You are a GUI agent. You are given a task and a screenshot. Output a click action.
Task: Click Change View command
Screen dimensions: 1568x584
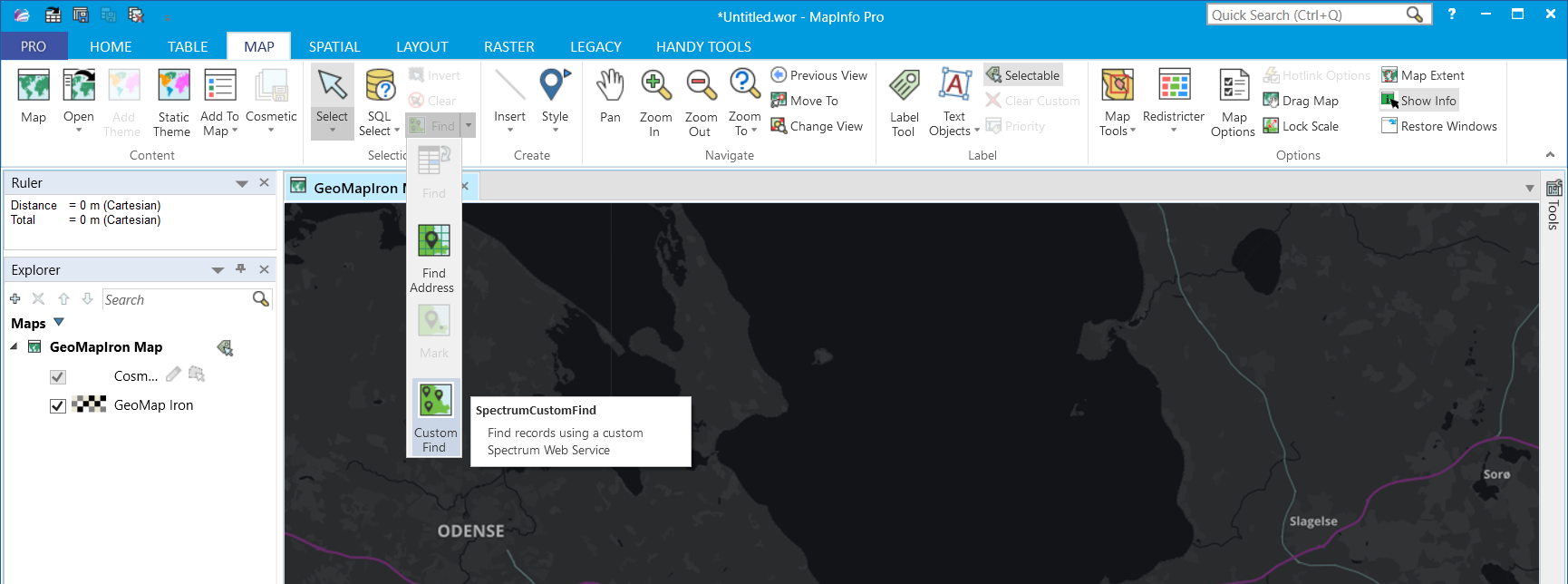click(x=817, y=126)
